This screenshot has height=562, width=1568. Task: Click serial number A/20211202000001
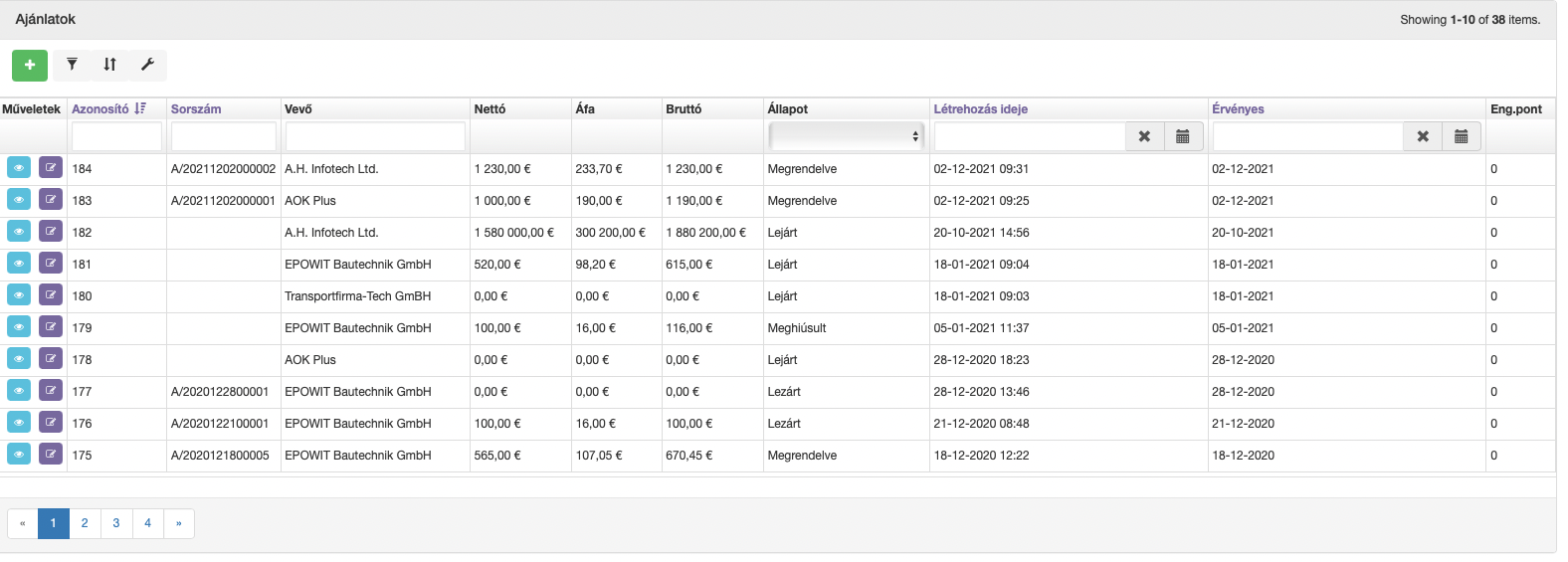pyautogui.click(x=223, y=201)
